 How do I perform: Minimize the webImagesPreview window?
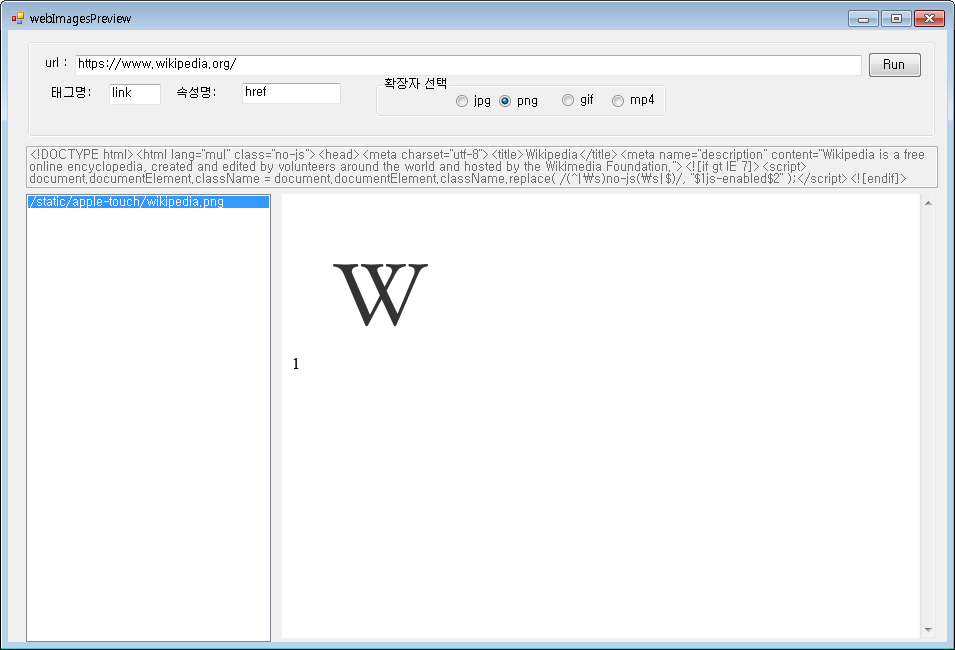(863, 19)
